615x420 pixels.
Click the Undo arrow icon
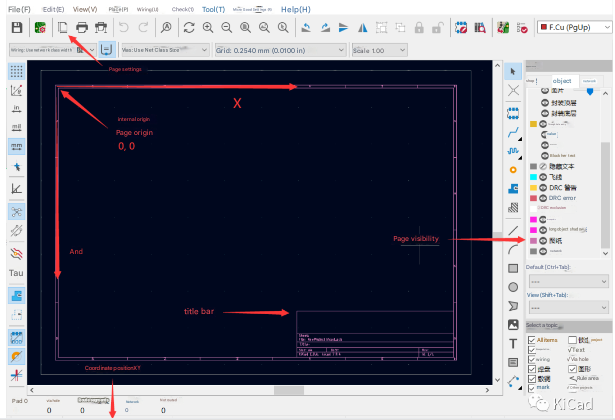tap(125, 28)
